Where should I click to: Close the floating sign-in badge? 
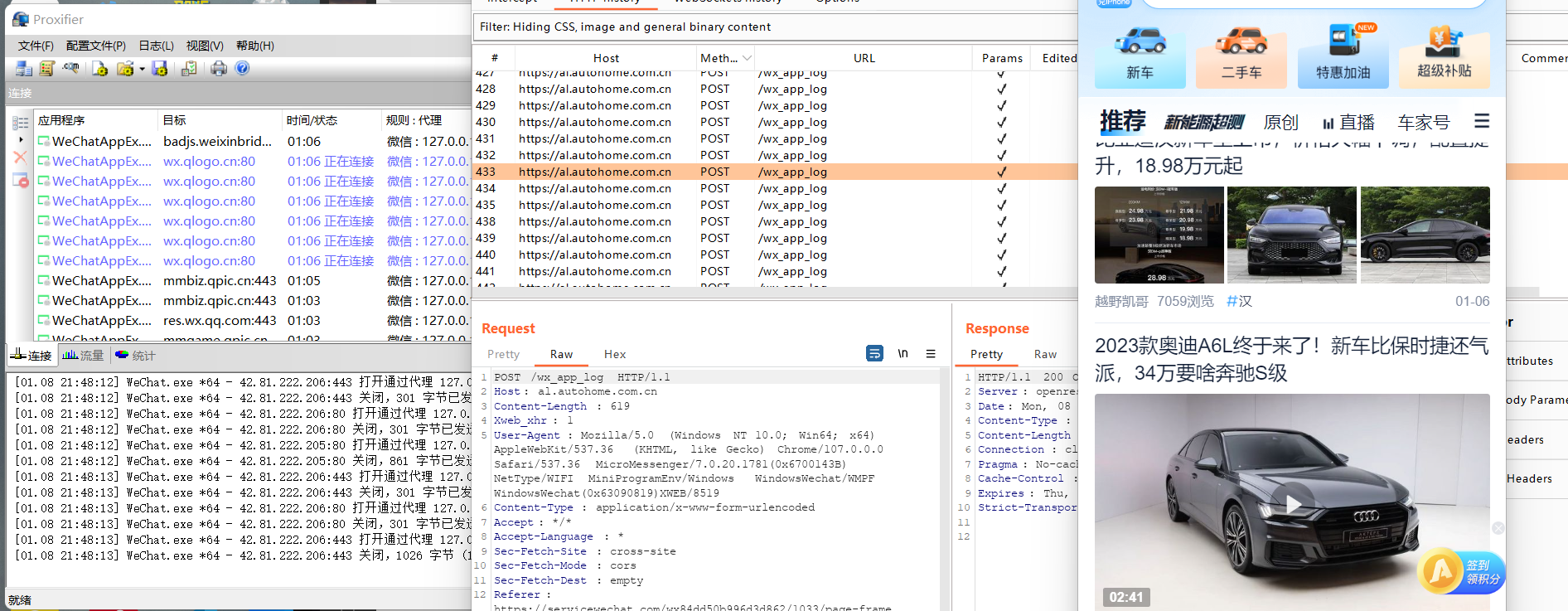point(1498,528)
